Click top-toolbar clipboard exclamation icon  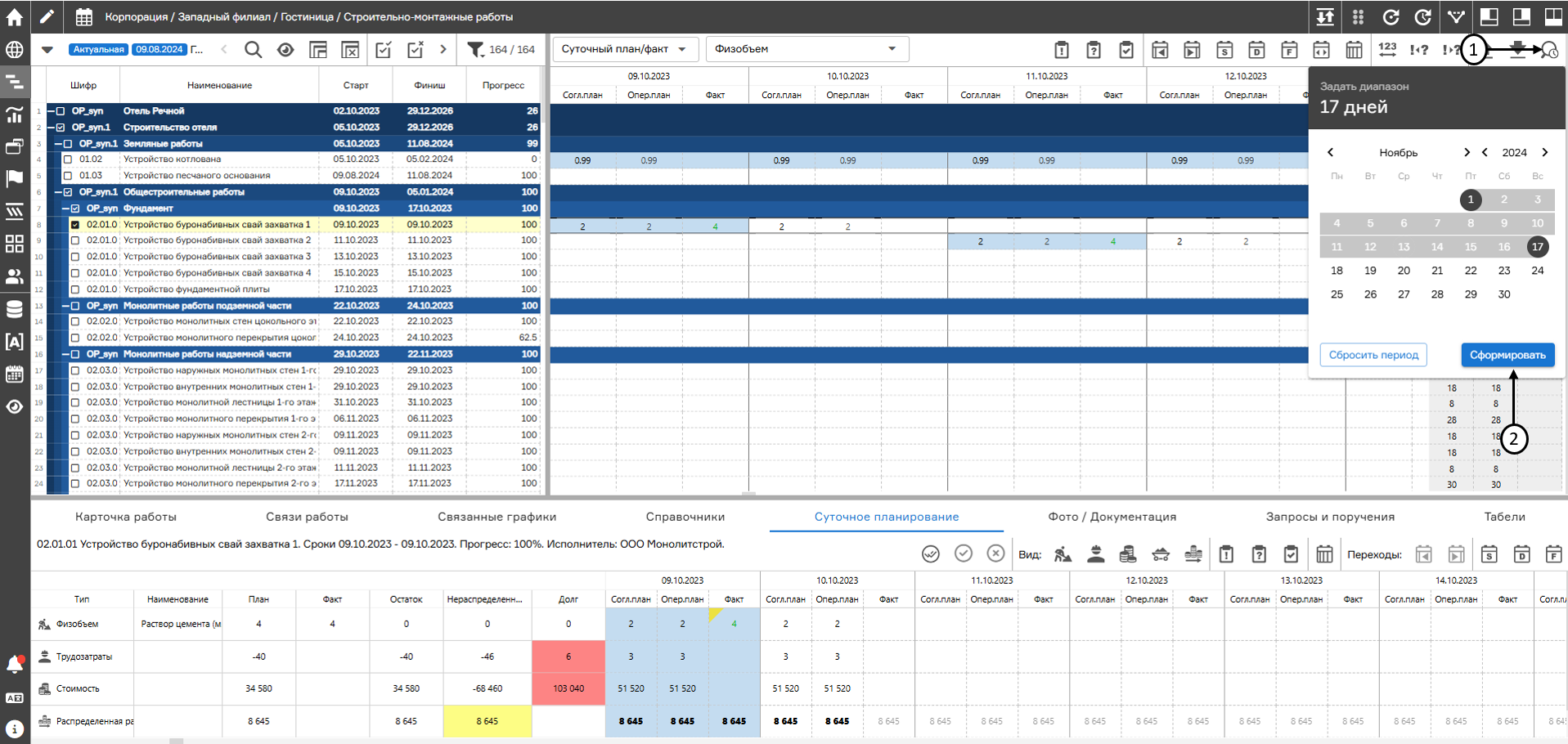[x=1062, y=50]
